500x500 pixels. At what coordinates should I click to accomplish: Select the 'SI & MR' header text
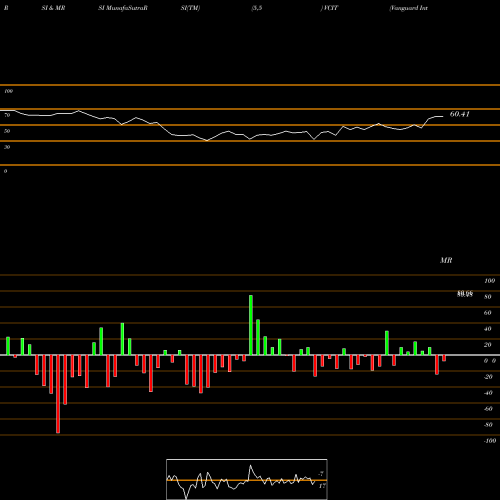pos(53,8)
